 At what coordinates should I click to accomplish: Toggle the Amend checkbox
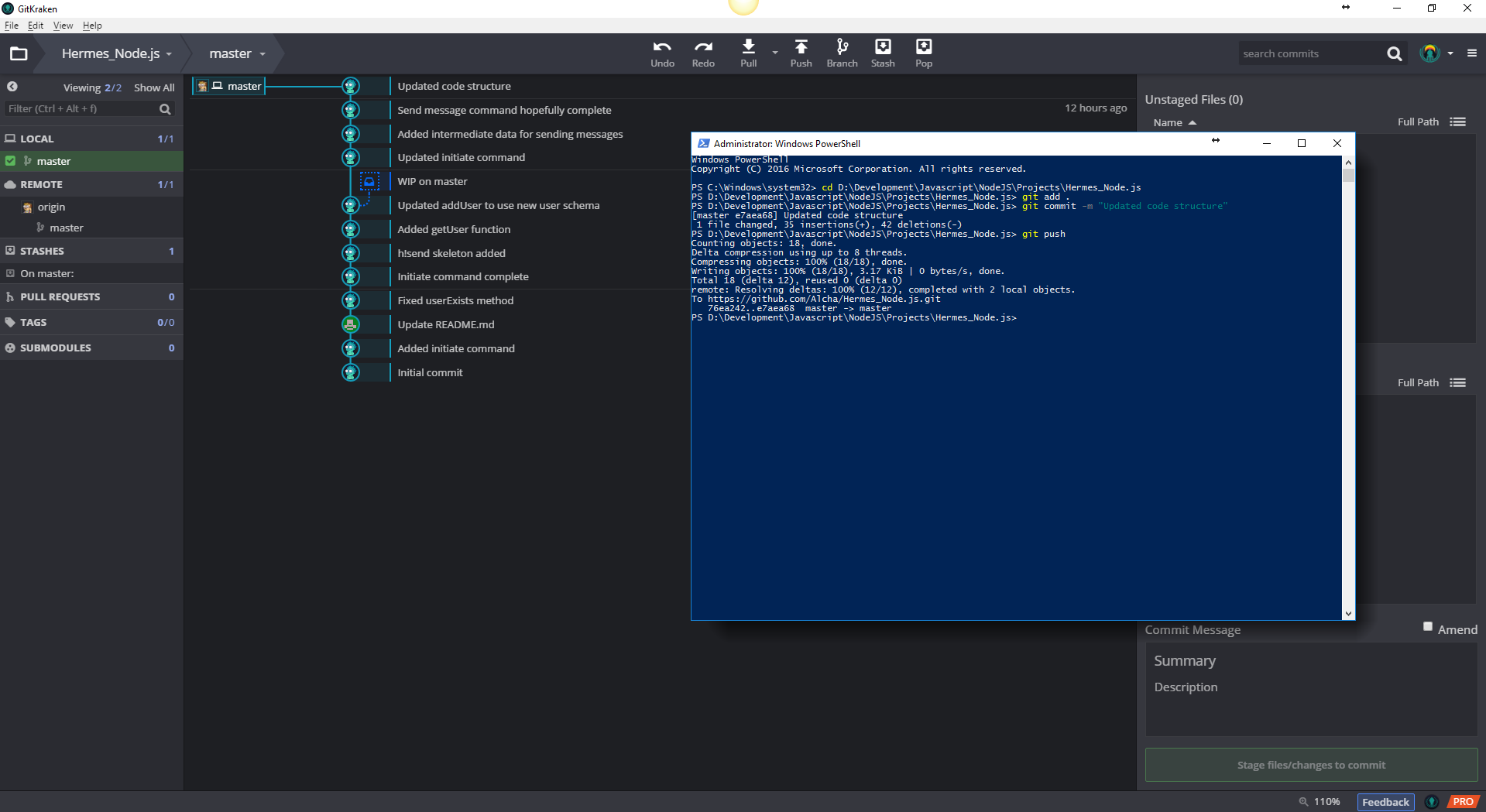[x=1428, y=627]
